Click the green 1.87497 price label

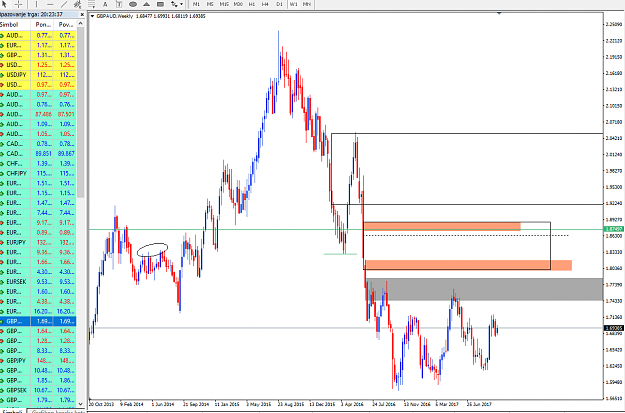pyautogui.click(x=614, y=229)
